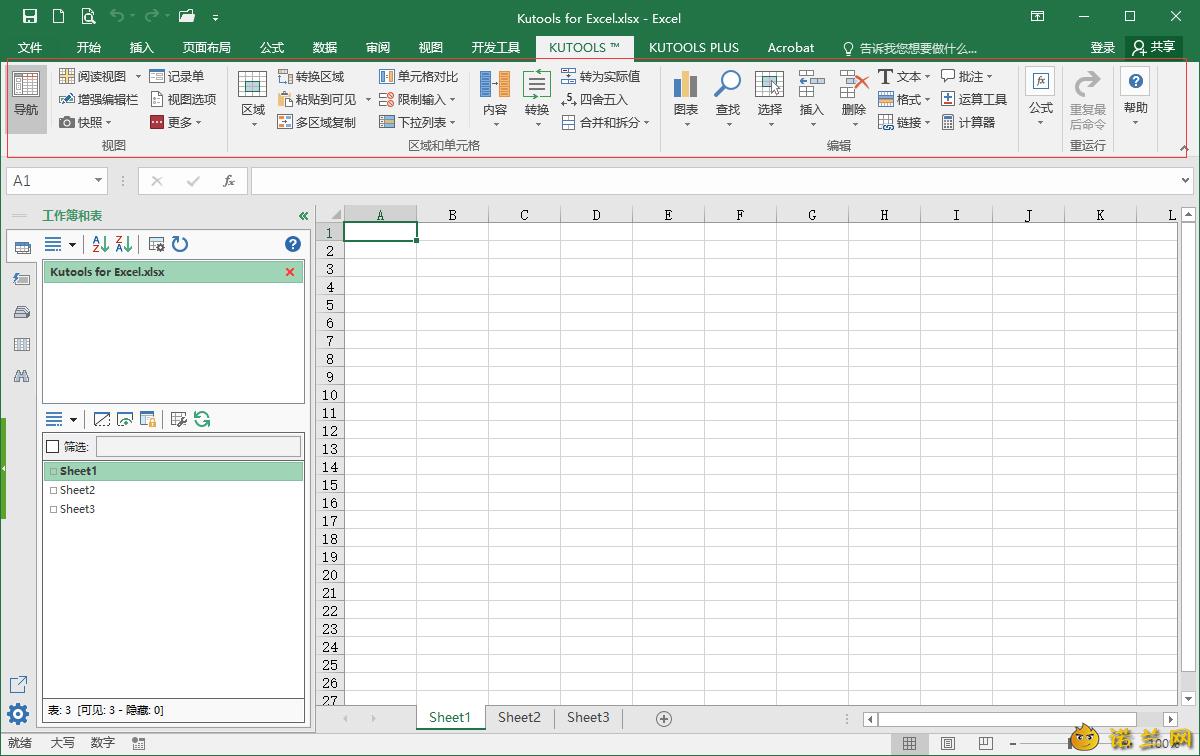This screenshot has width=1200, height=756.
Task: Open the 图表 charts tool
Action: pos(686,98)
